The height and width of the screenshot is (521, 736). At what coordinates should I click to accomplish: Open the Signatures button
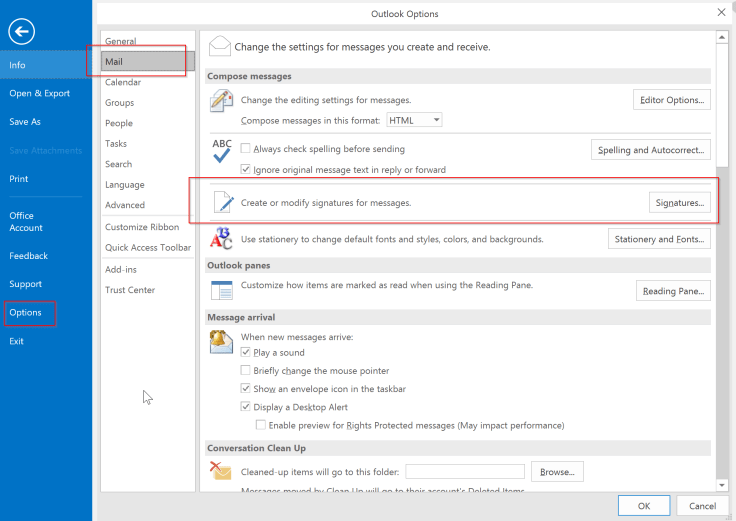[680, 203]
